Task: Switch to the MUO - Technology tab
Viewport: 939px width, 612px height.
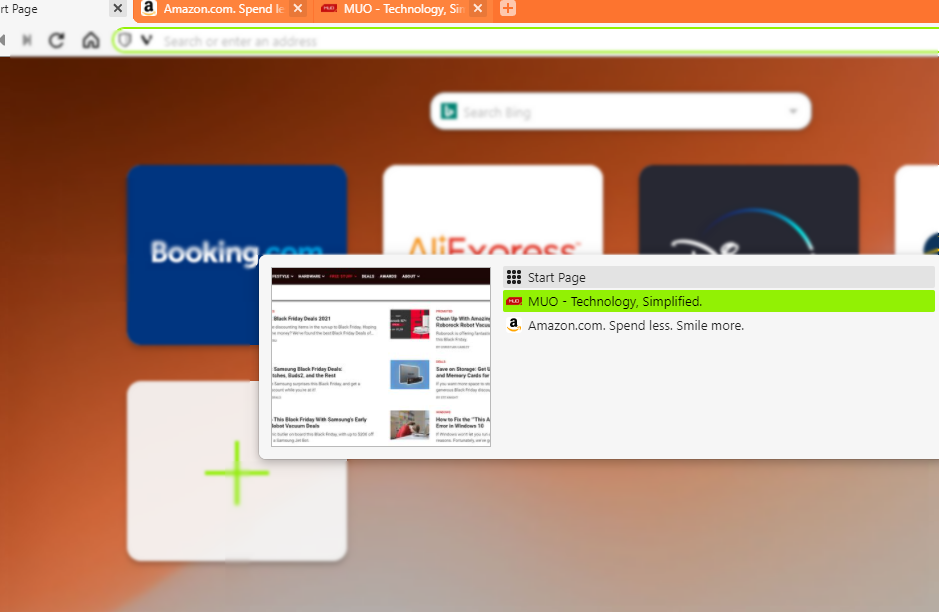Action: click(x=402, y=9)
